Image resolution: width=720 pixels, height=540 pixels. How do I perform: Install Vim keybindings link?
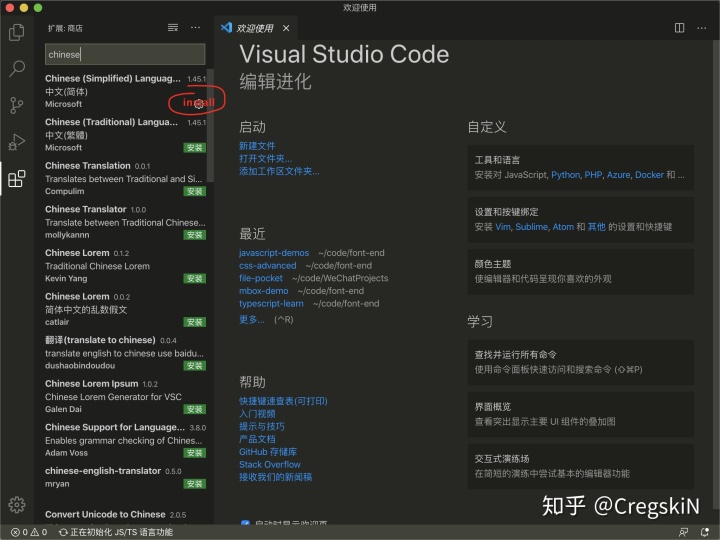click(502, 227)
